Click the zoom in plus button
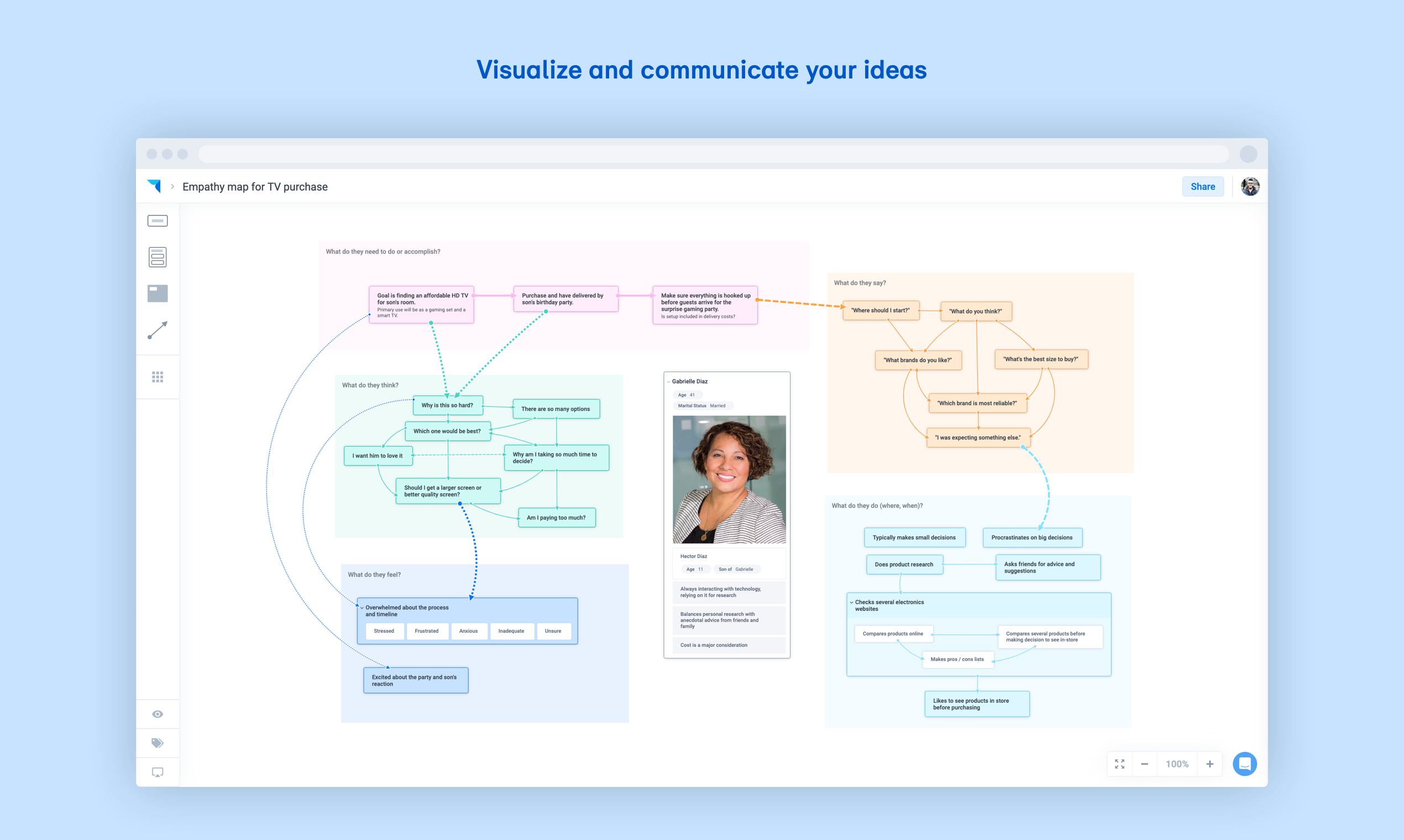The image size is (1404, 840). pos(1209,764)
